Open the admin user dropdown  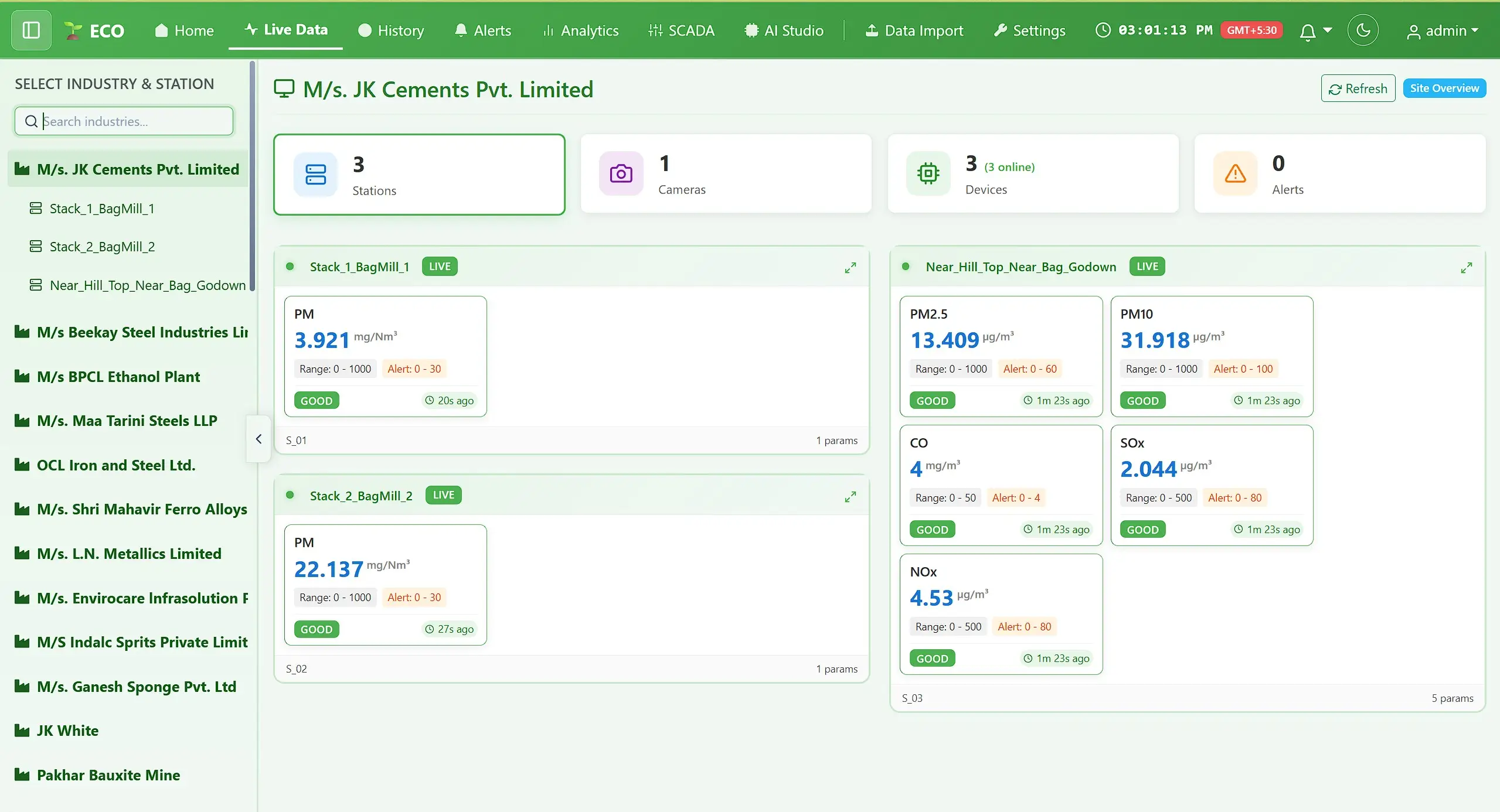[x=1442, y=30]
